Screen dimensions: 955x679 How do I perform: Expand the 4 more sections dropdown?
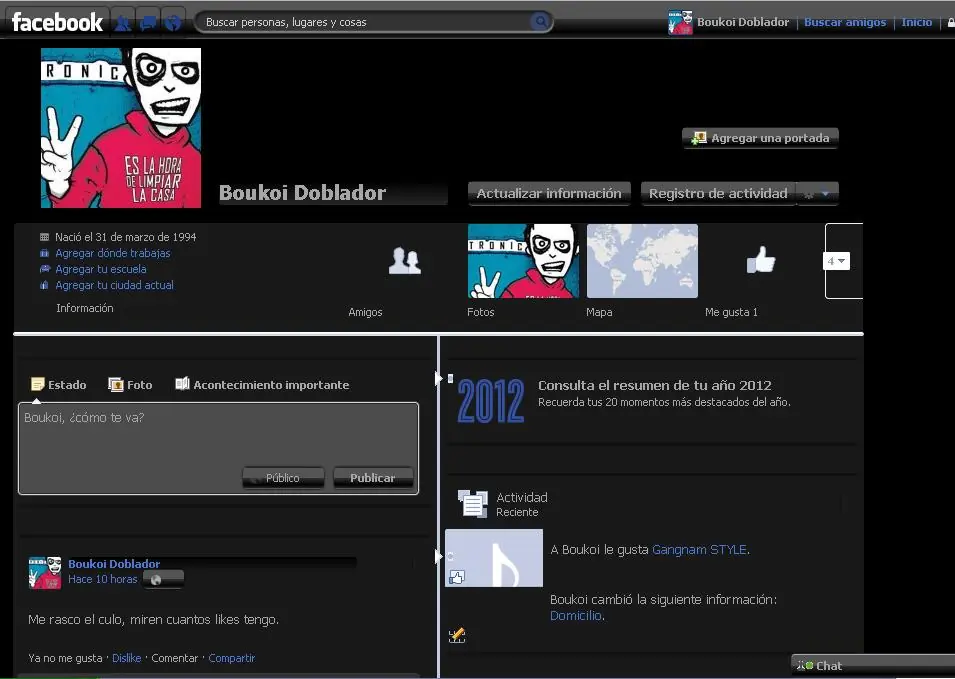click(x=836, y=261)
